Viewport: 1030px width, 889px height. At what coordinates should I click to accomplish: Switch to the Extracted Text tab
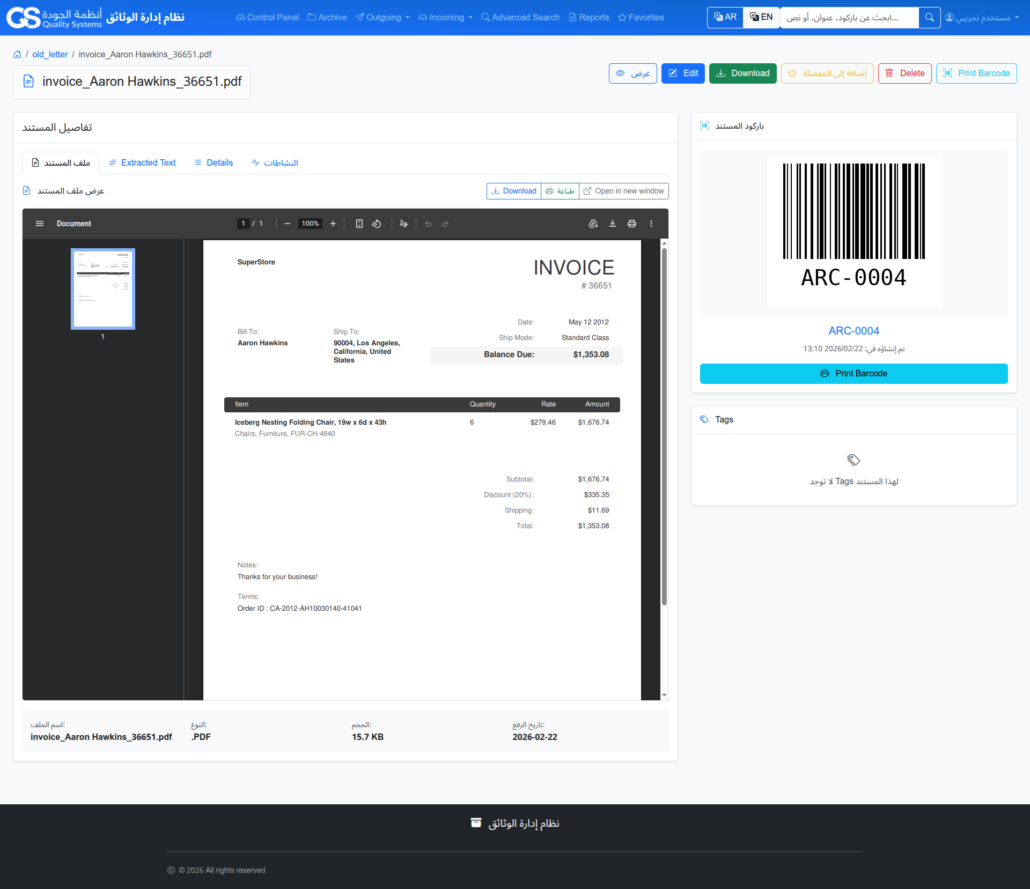[142, 162]
